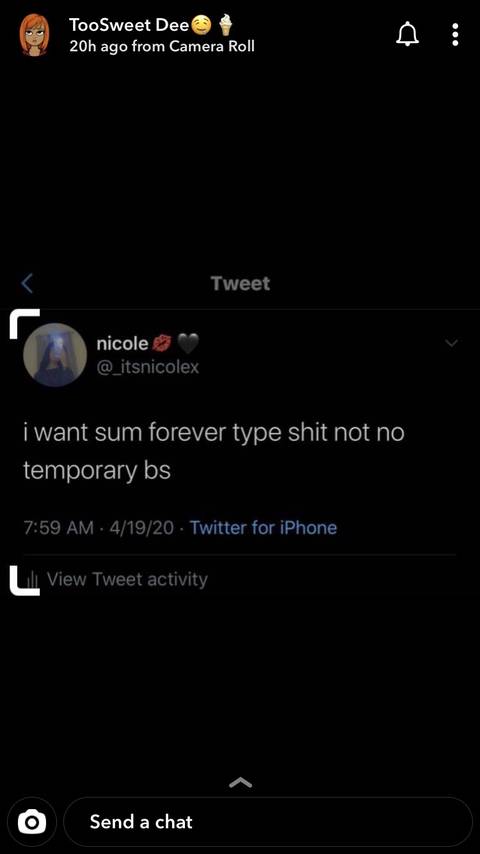Open the Twitter for iPhone link

tap(263, 527)
